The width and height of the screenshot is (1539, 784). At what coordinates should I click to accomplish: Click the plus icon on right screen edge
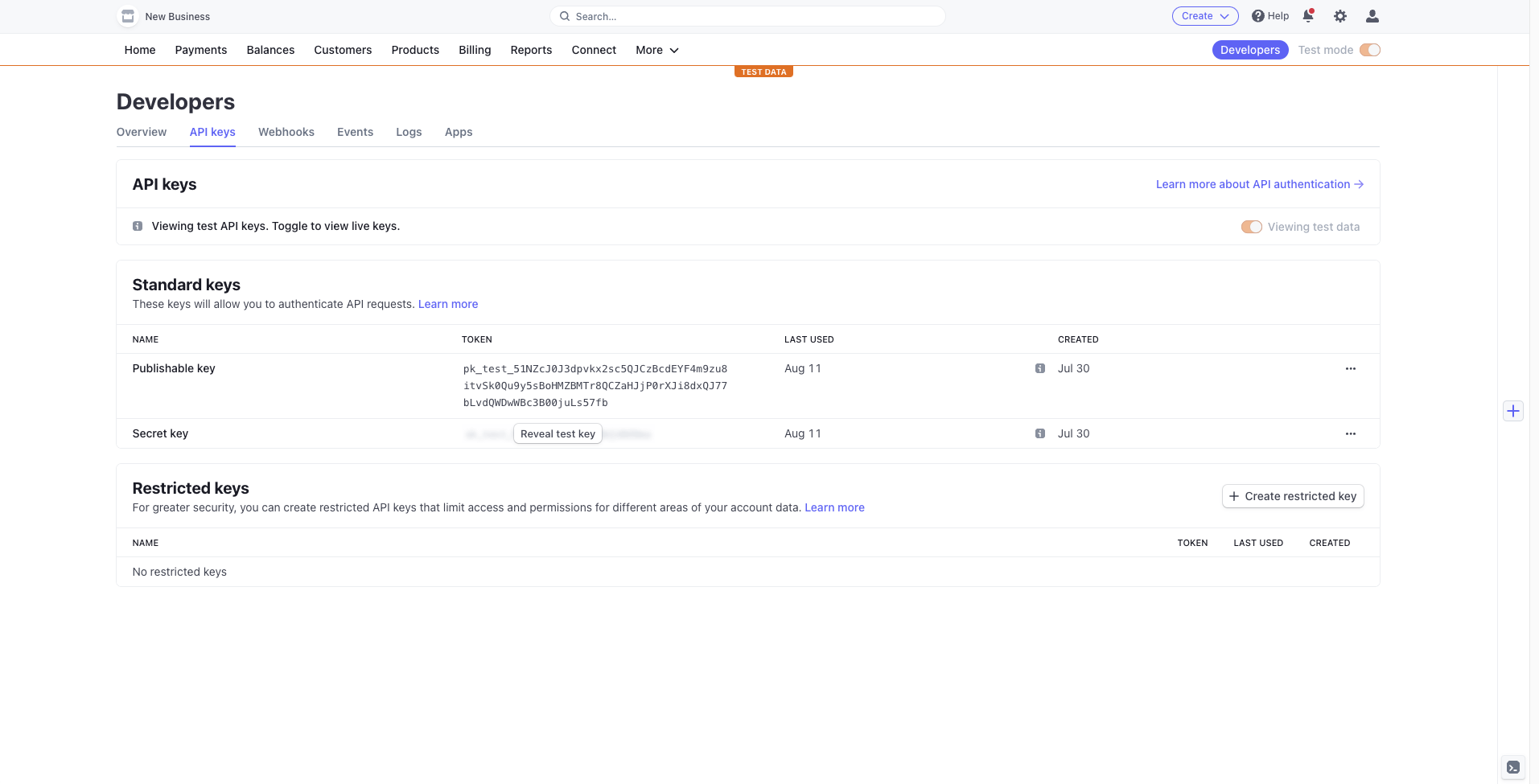pyautogui.click(x=1514, y=410)
